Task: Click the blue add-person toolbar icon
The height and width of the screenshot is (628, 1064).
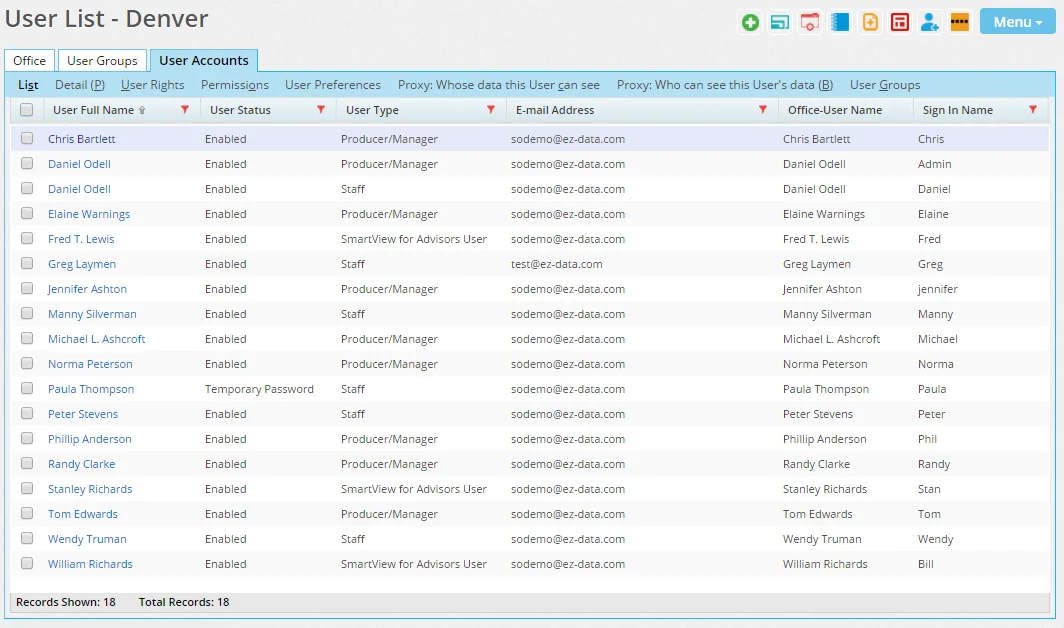Action: pyautogui.click(x=930, y=22)
